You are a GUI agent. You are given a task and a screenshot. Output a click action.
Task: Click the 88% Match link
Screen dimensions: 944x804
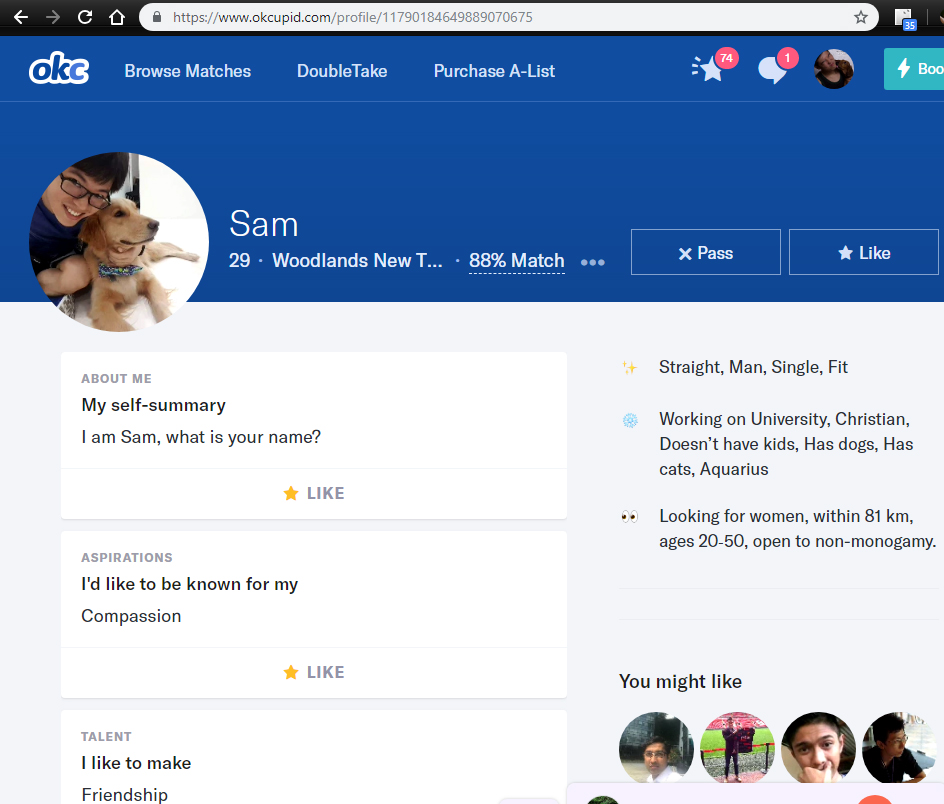click(516, 261)
